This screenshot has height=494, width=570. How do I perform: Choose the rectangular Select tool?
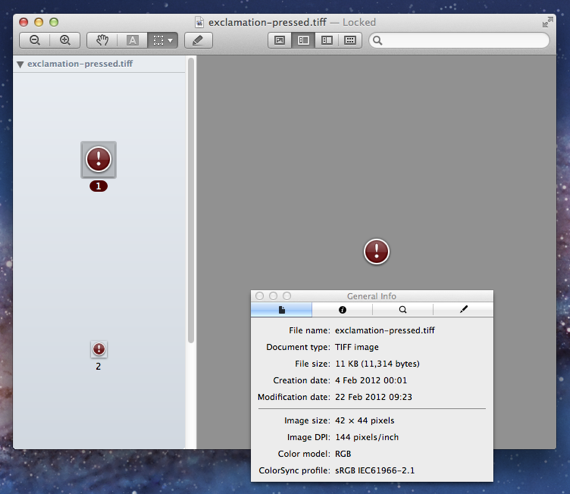158,40
